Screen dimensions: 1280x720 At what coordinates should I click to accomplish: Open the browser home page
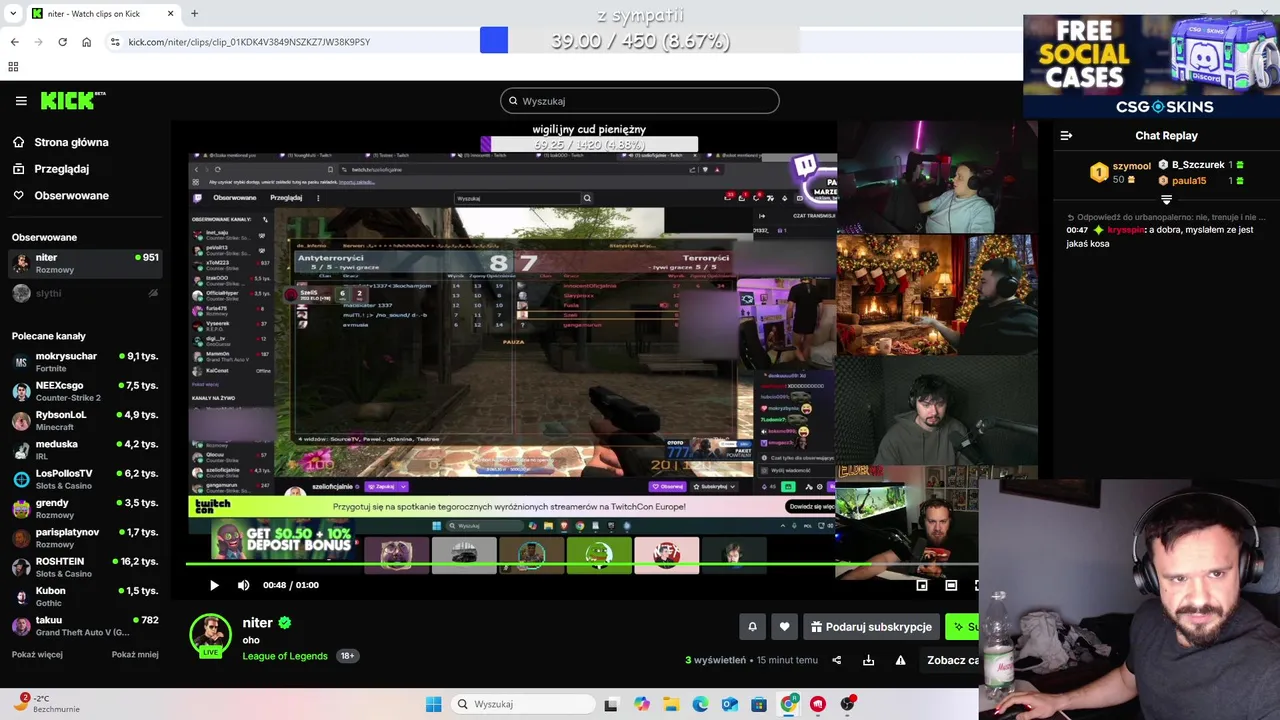click(86, 42)
